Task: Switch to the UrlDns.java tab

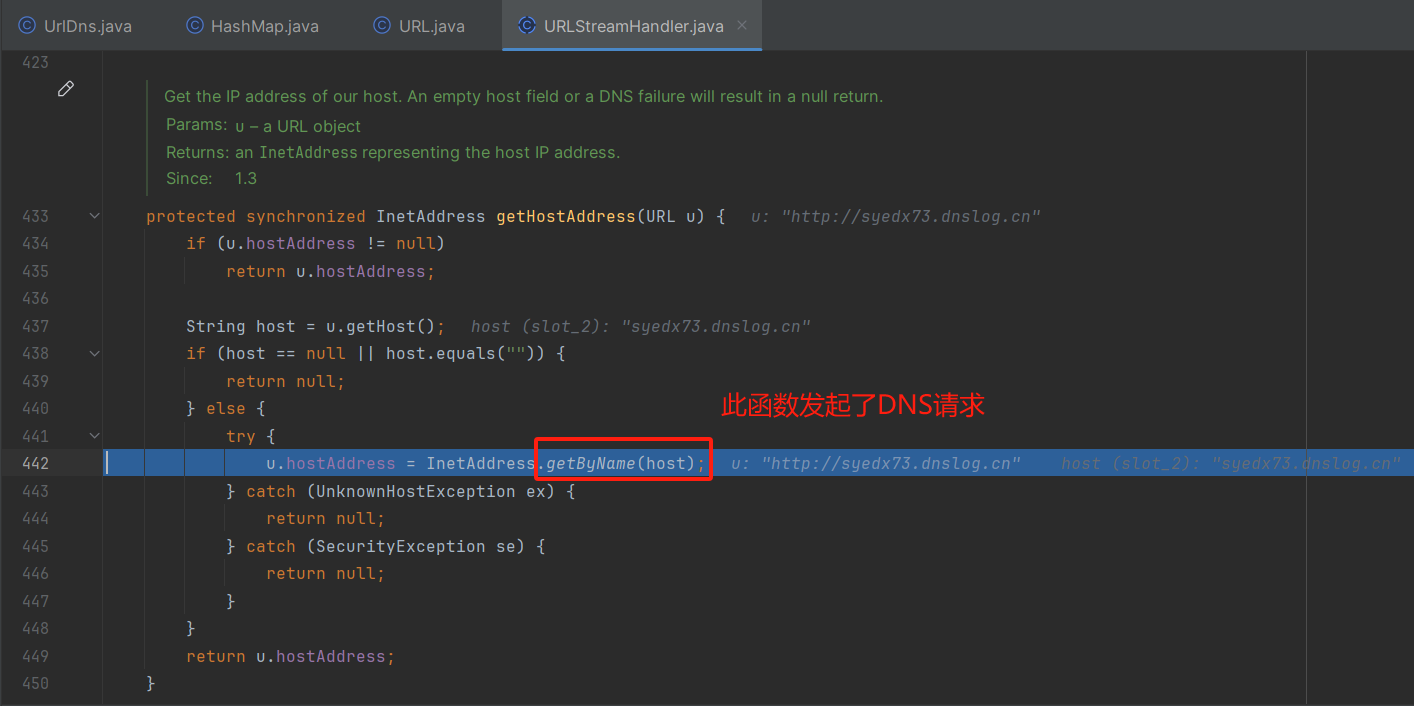Action: [x=76, y=26]
